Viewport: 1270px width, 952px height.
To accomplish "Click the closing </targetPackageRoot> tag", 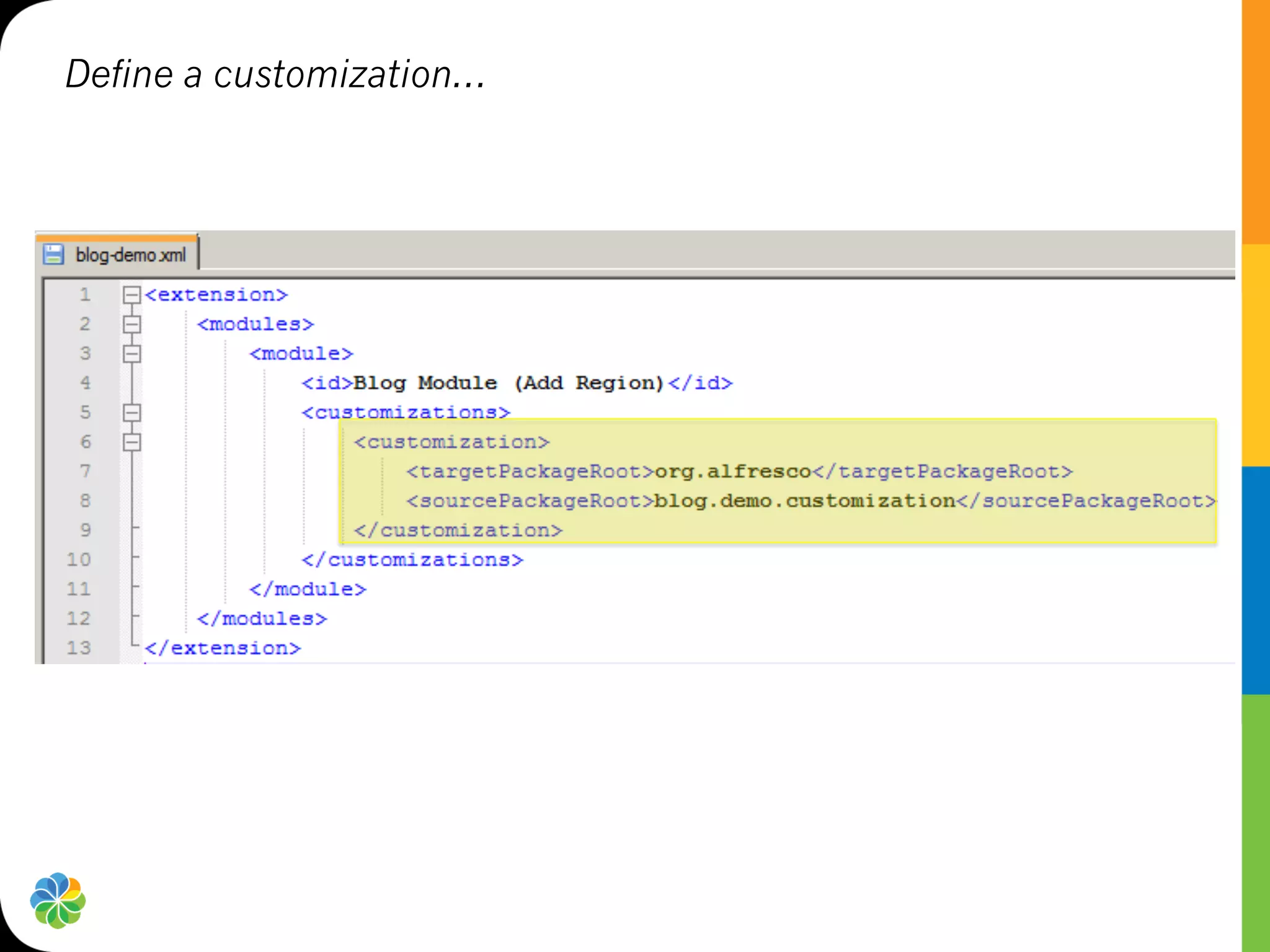I will click(943, 472).
